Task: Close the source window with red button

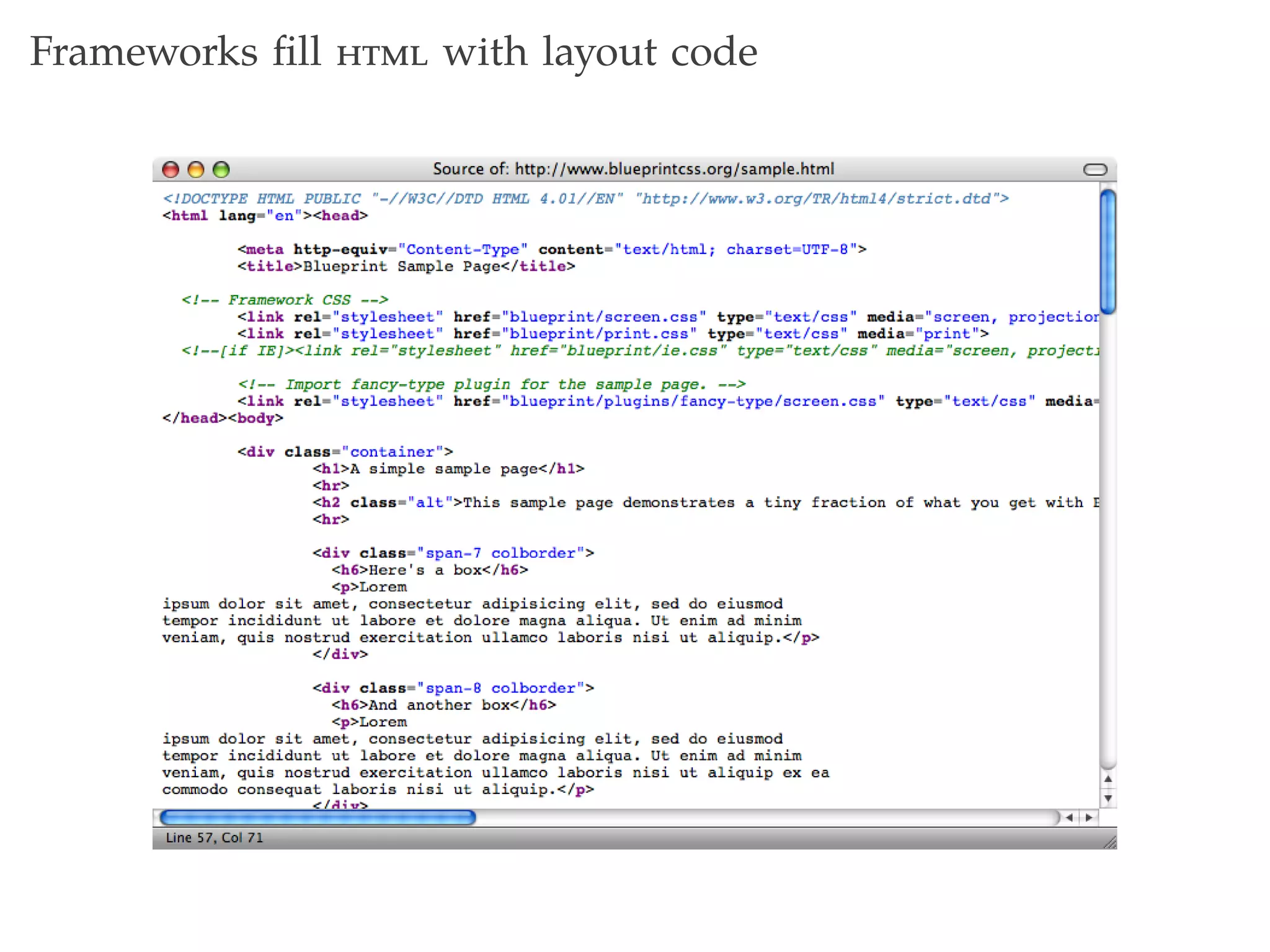Action: tap(171, 170)
